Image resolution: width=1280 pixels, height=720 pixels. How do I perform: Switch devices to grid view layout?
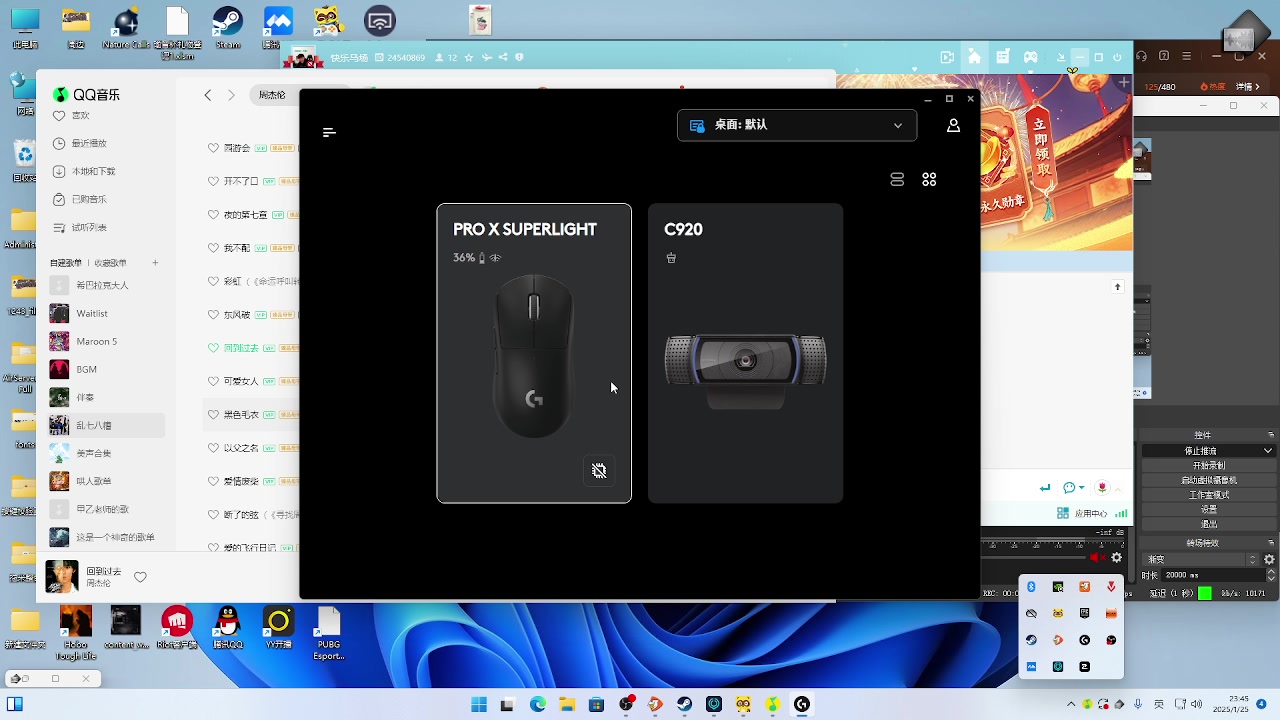[929, 179]
